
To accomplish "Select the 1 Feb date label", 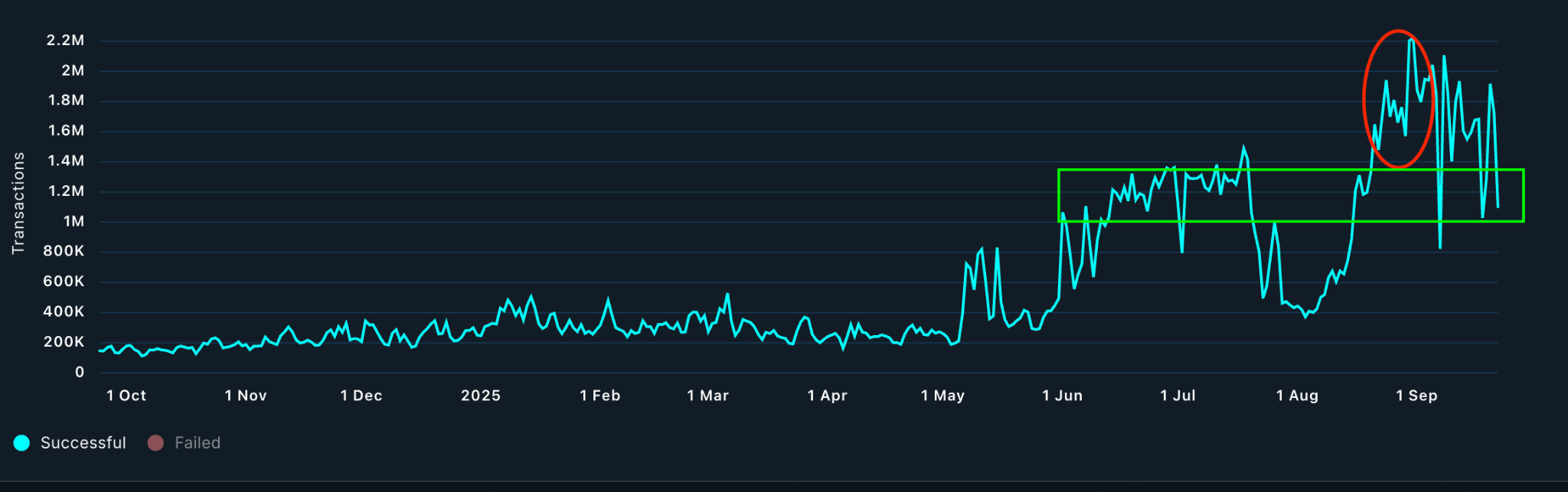I will pyautogui.click(x=600, y=396).
